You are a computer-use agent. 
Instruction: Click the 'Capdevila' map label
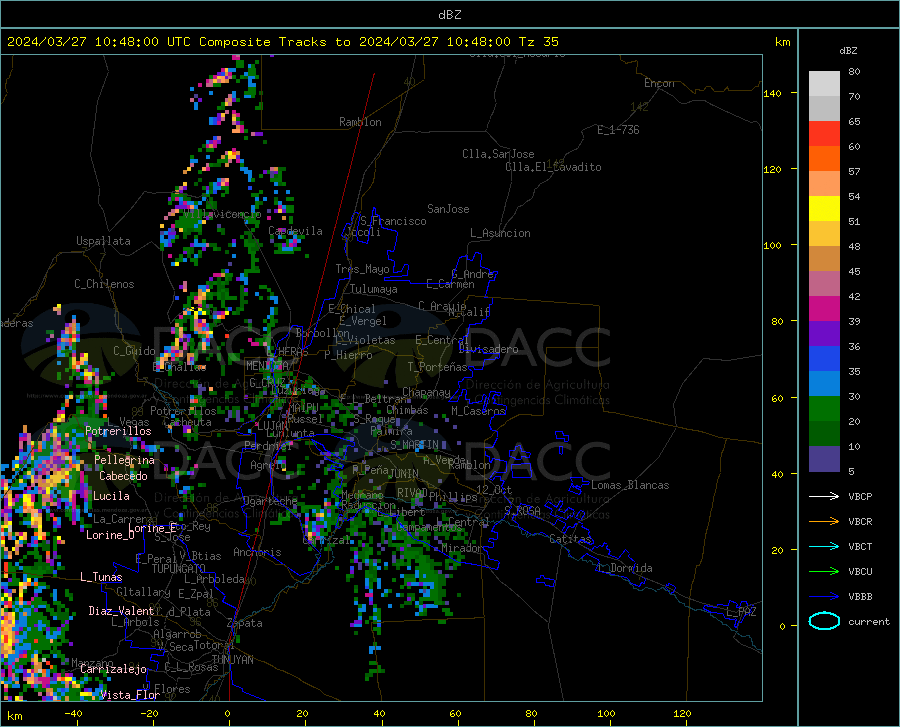296,231
